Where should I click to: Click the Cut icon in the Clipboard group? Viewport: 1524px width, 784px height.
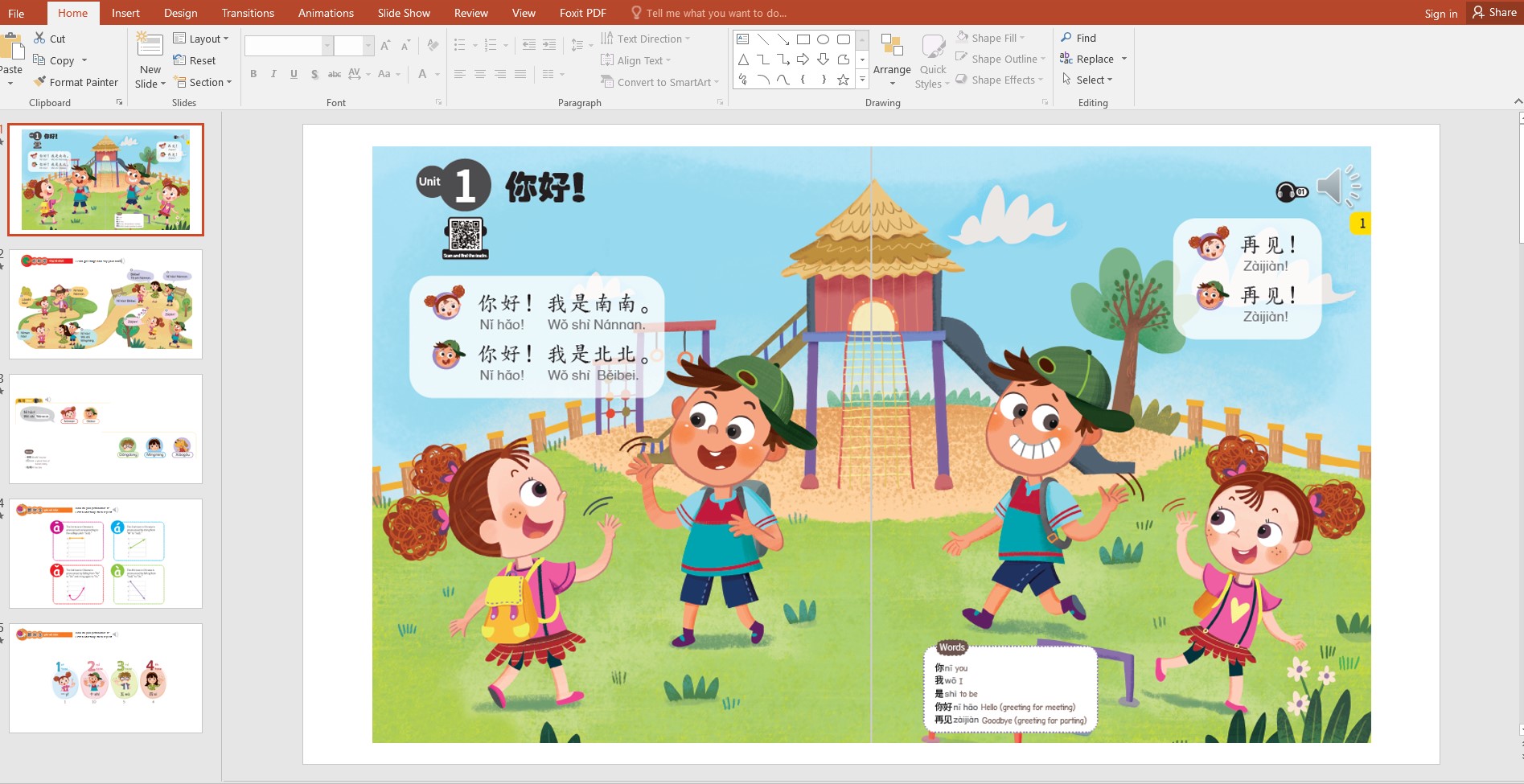(x=39, y=38)
